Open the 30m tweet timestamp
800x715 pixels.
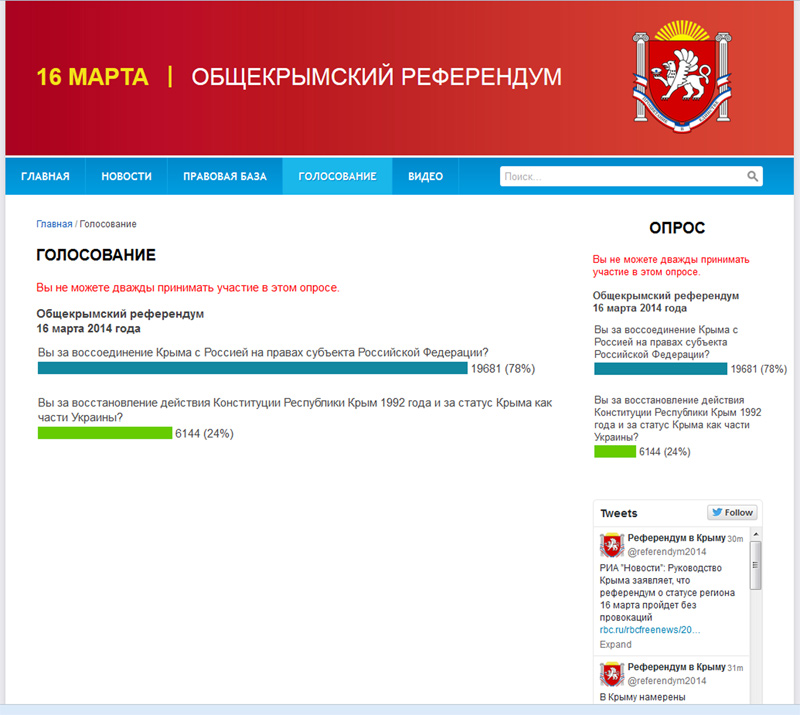[735, 539]
